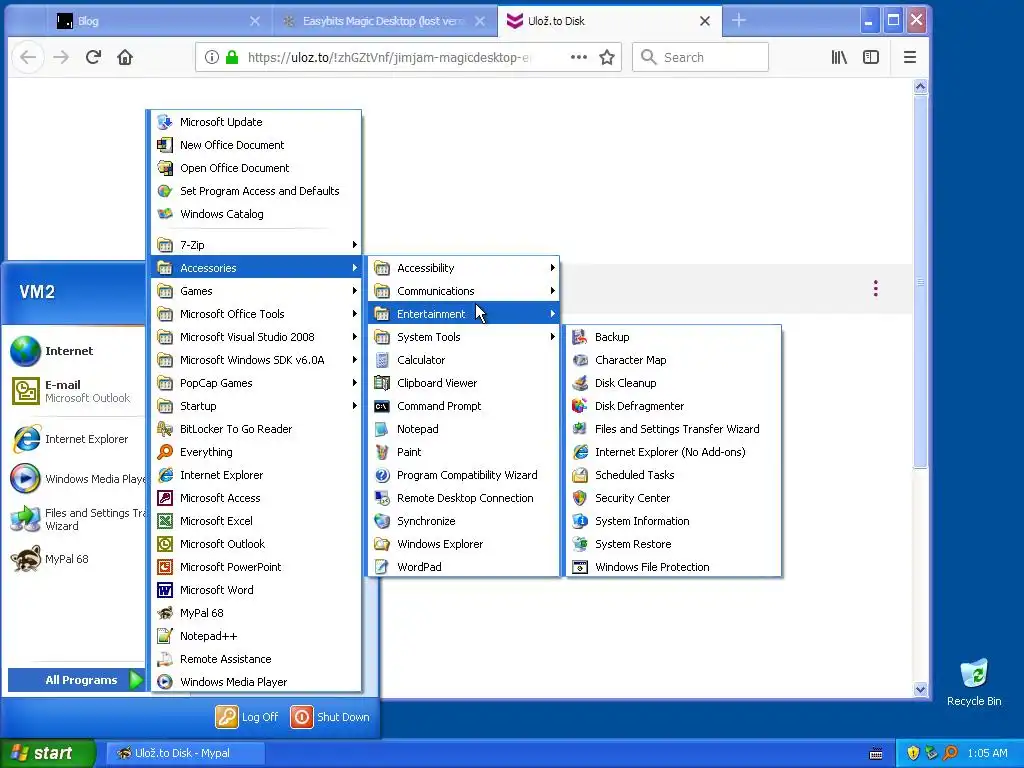
Task: Launch BitLocker To Go Reader
Action: (256, 429)
